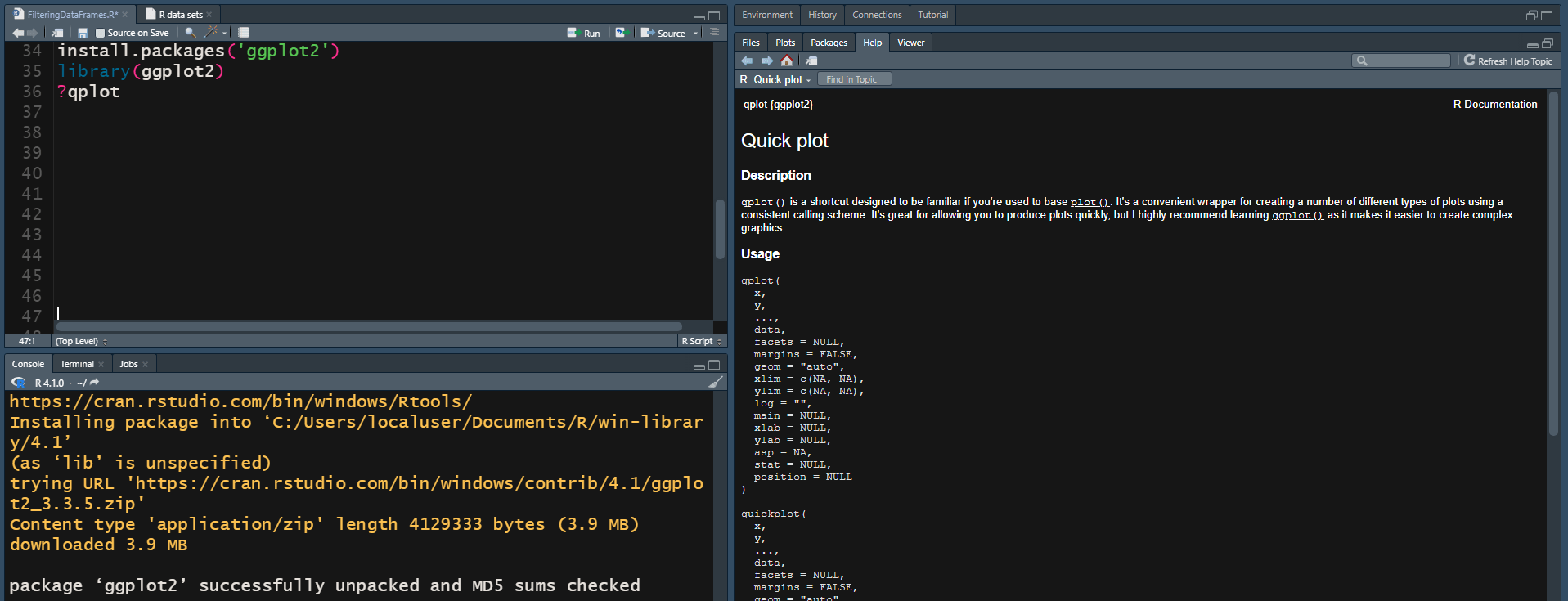
Task: Expand the Source button dropdown arrow
Action: coord(696,34)
